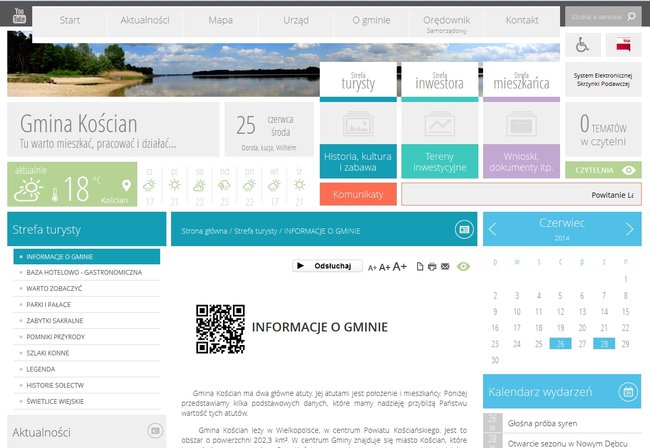The width and height of the screenshot is (650, 448).
Task: Click the wheelchair accessibility icon
Action: click(583, 45)
